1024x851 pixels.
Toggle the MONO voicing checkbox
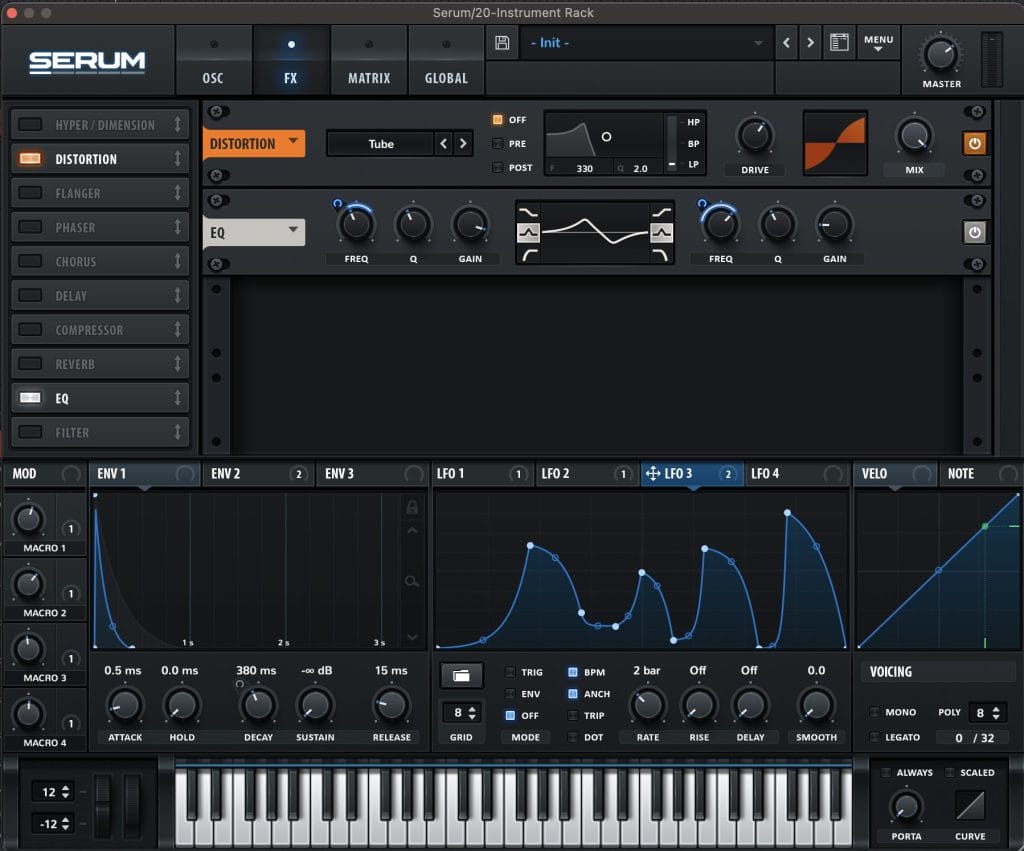876,712
